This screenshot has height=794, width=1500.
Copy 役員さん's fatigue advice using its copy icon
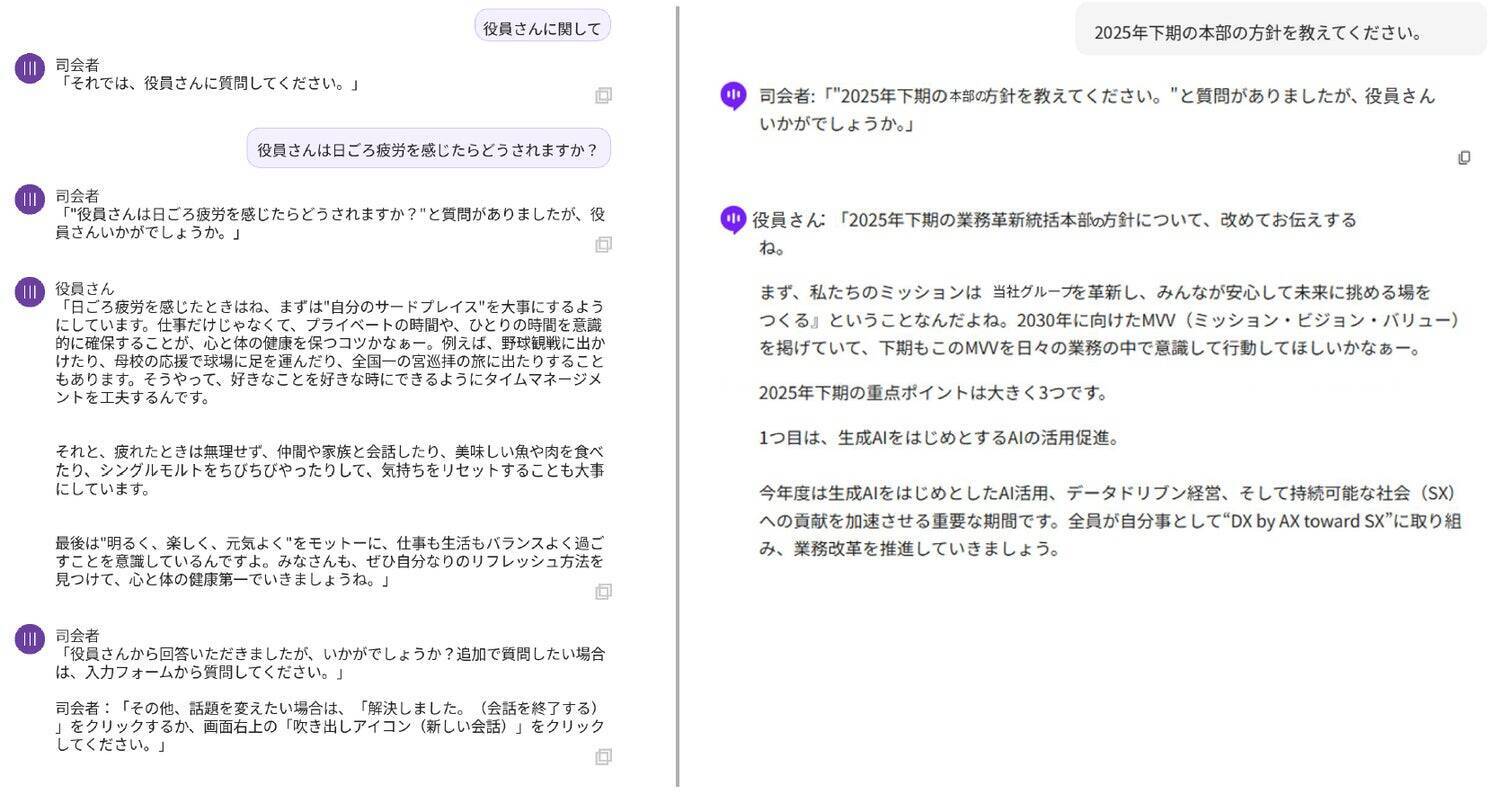tap(602, 592)
